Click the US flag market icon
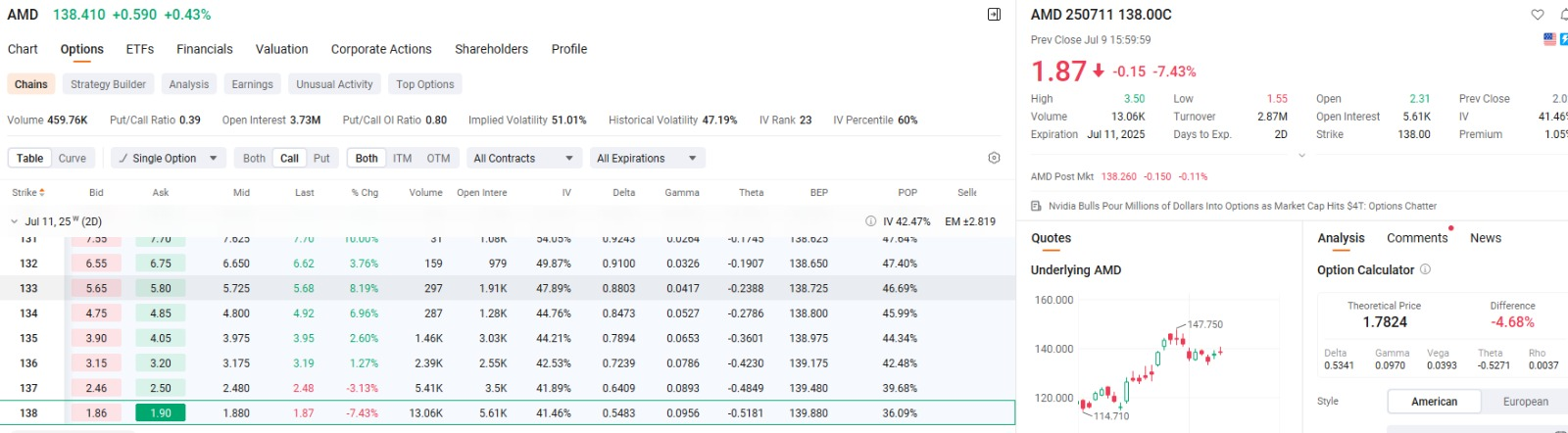This screenshot has height=433, width=1568. click(x=1549, y=39)
